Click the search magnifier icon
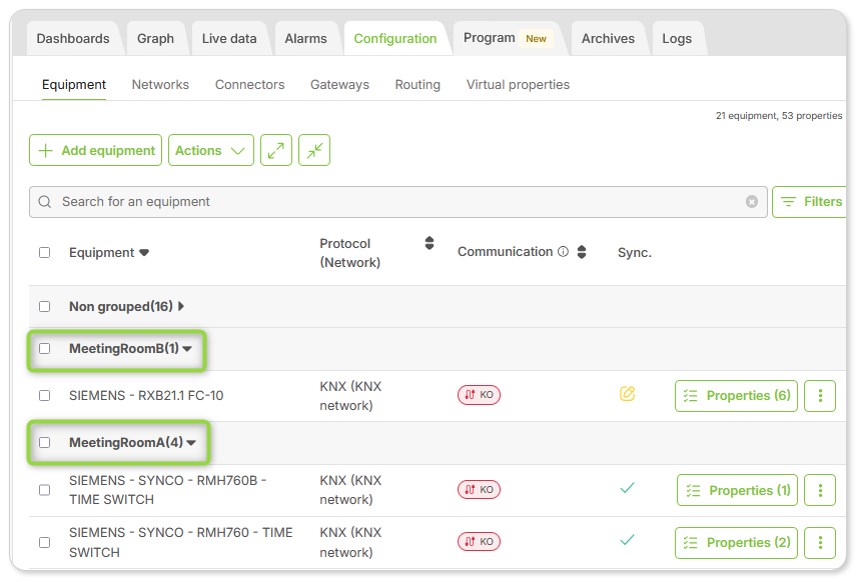 [x=45, y=202]
